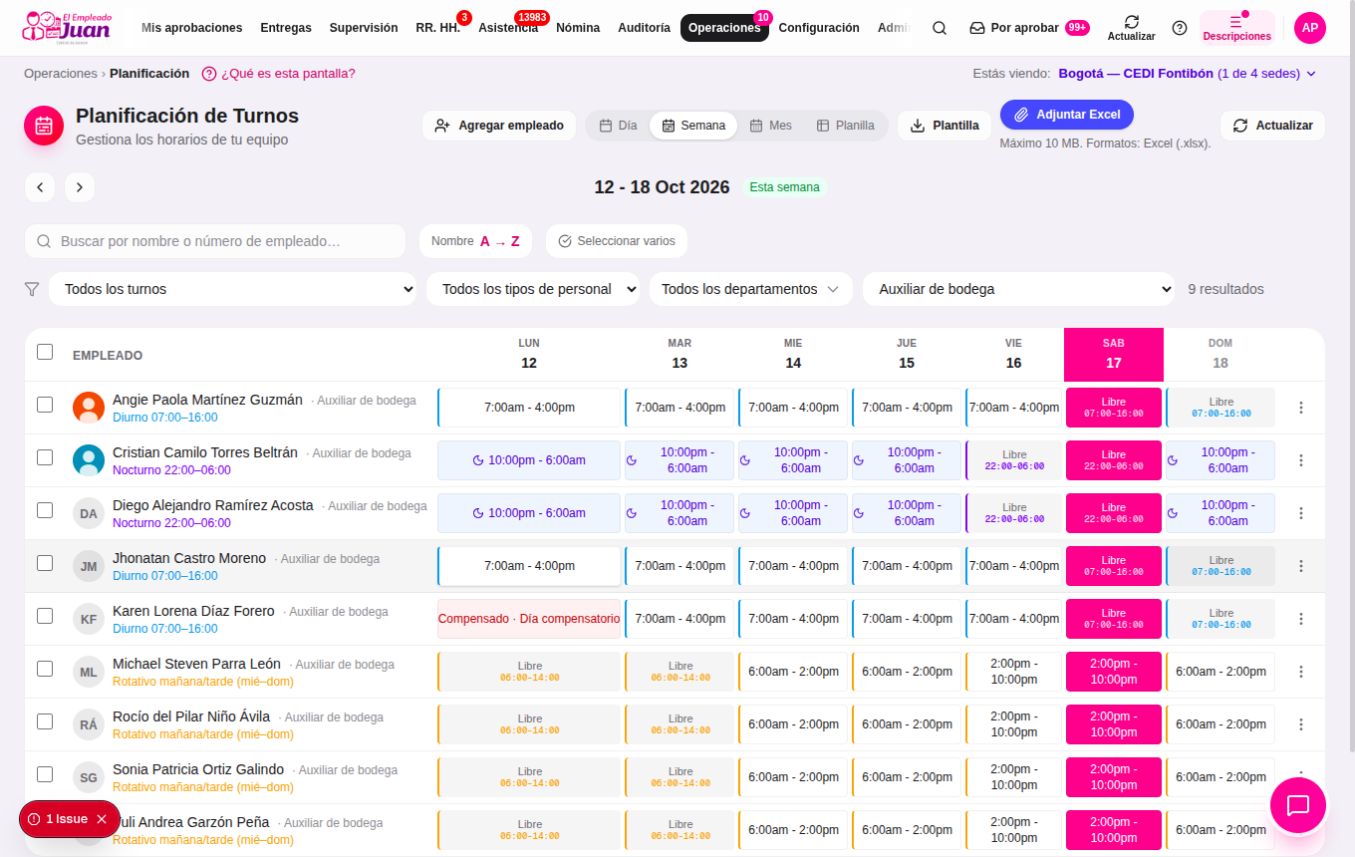This screenshot has height=857, width=1355.
Task: Open row options for Rocío del Pilar Niño
Action: tap(1301, 725)
